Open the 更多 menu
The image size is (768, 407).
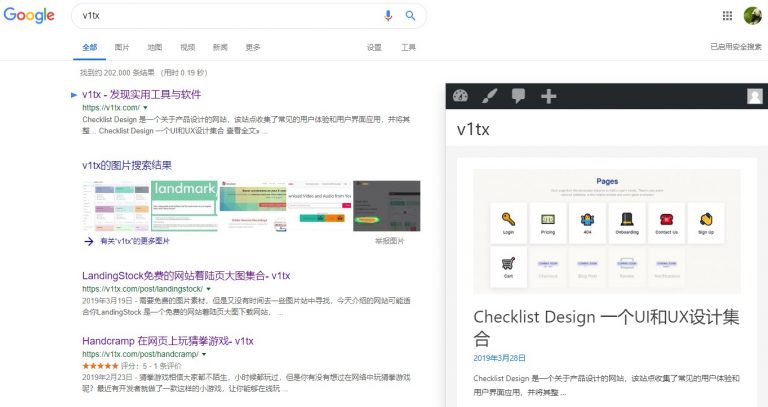(x=253, y=48)
